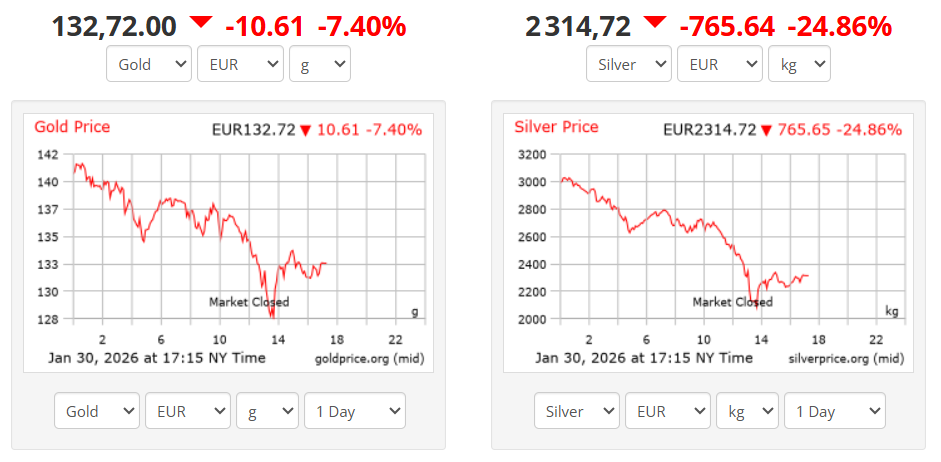Click the red down arrow beside the 2 314,72 headline

tap(655, 22)
